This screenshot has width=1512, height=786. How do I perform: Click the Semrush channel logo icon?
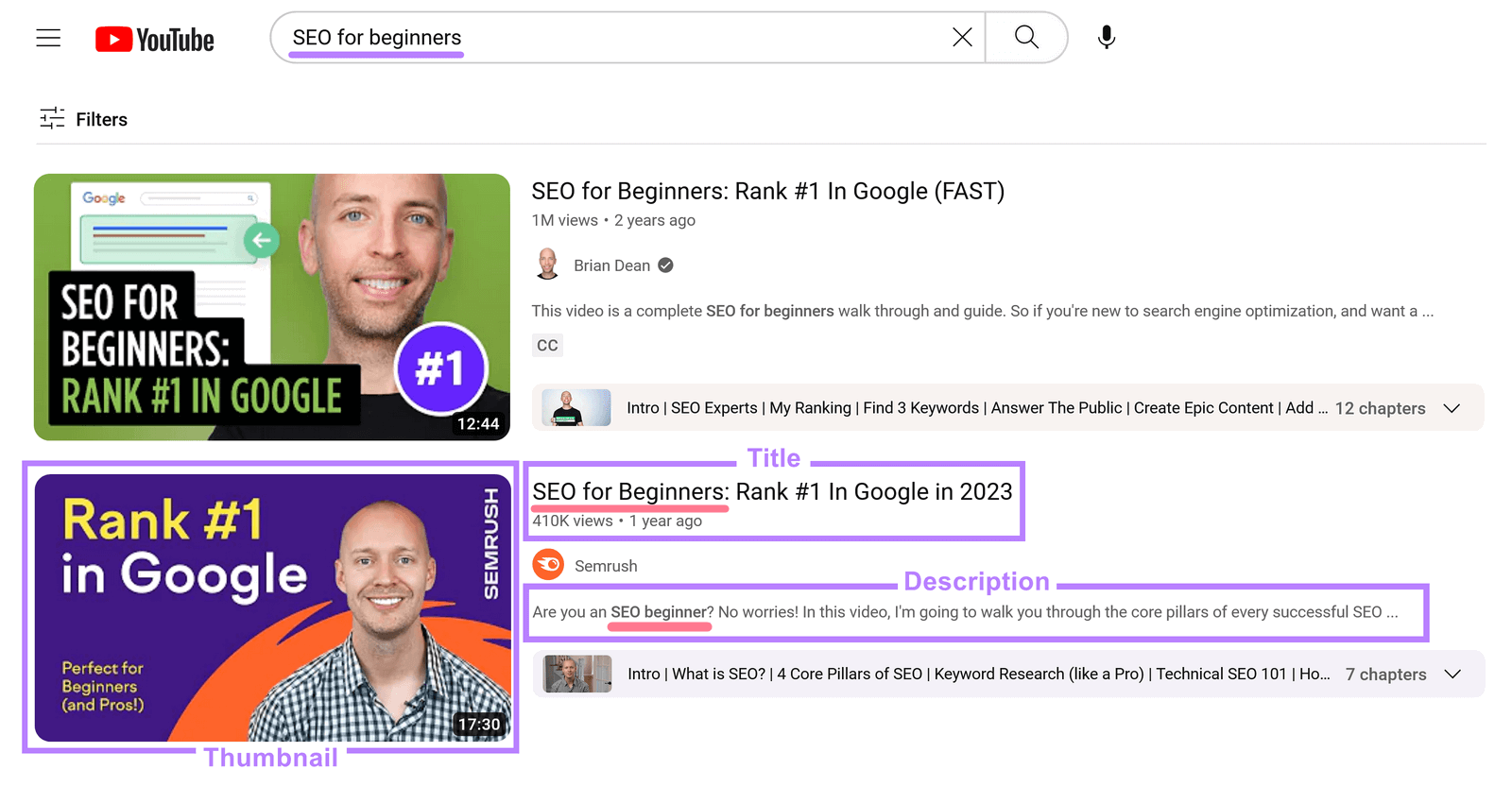pos(548,565)
